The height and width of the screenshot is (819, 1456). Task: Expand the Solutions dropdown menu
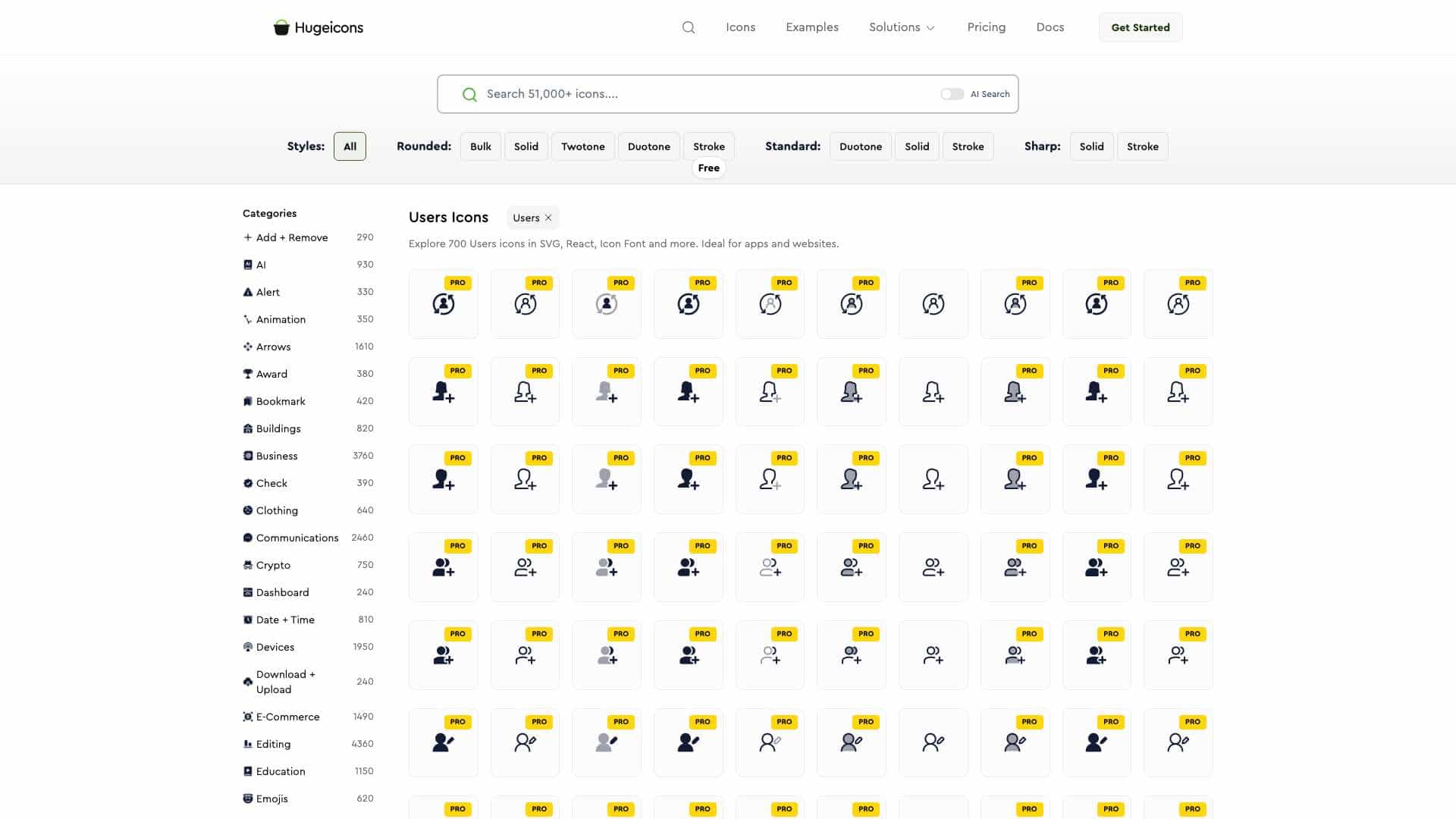pos(902,27)
